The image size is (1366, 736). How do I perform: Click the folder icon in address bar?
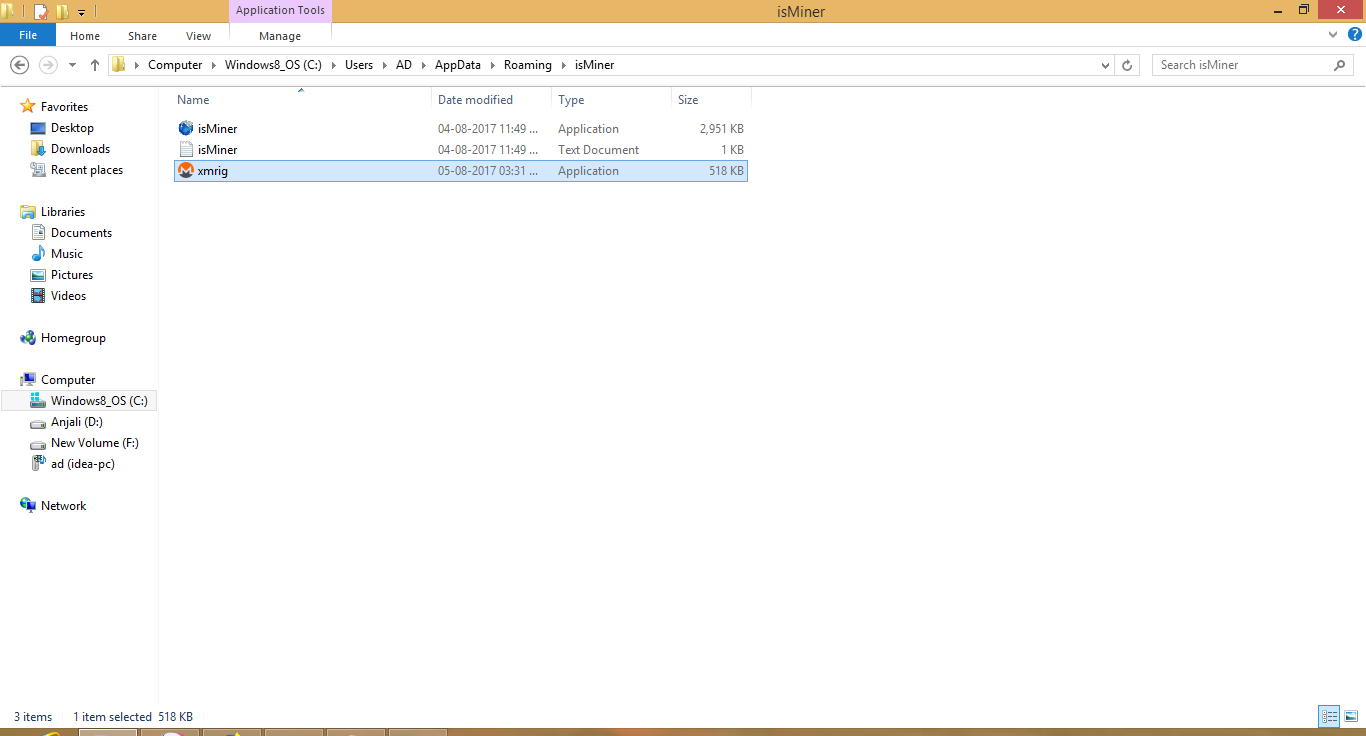[x=119, y=65]
